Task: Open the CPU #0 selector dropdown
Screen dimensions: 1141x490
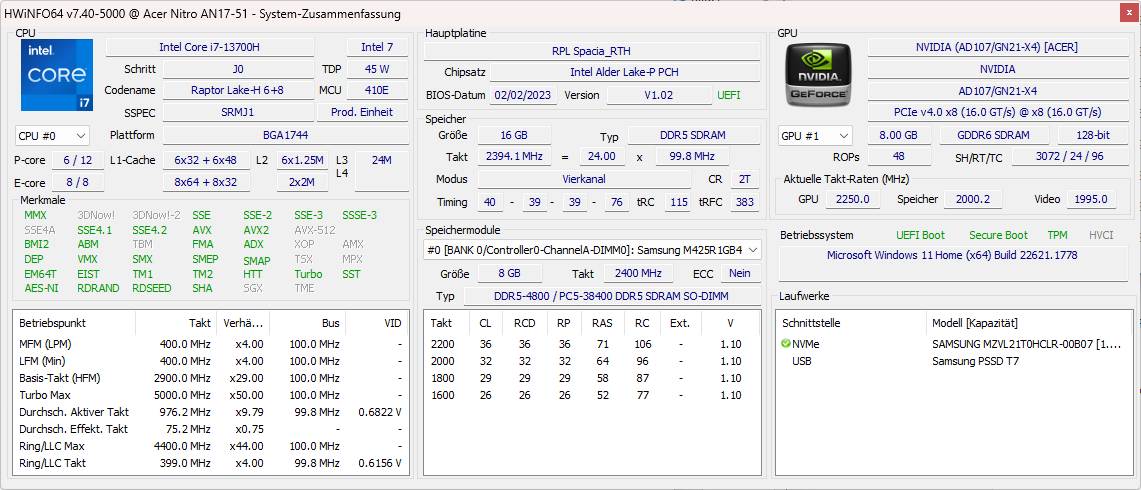Action: pos(52,135)
